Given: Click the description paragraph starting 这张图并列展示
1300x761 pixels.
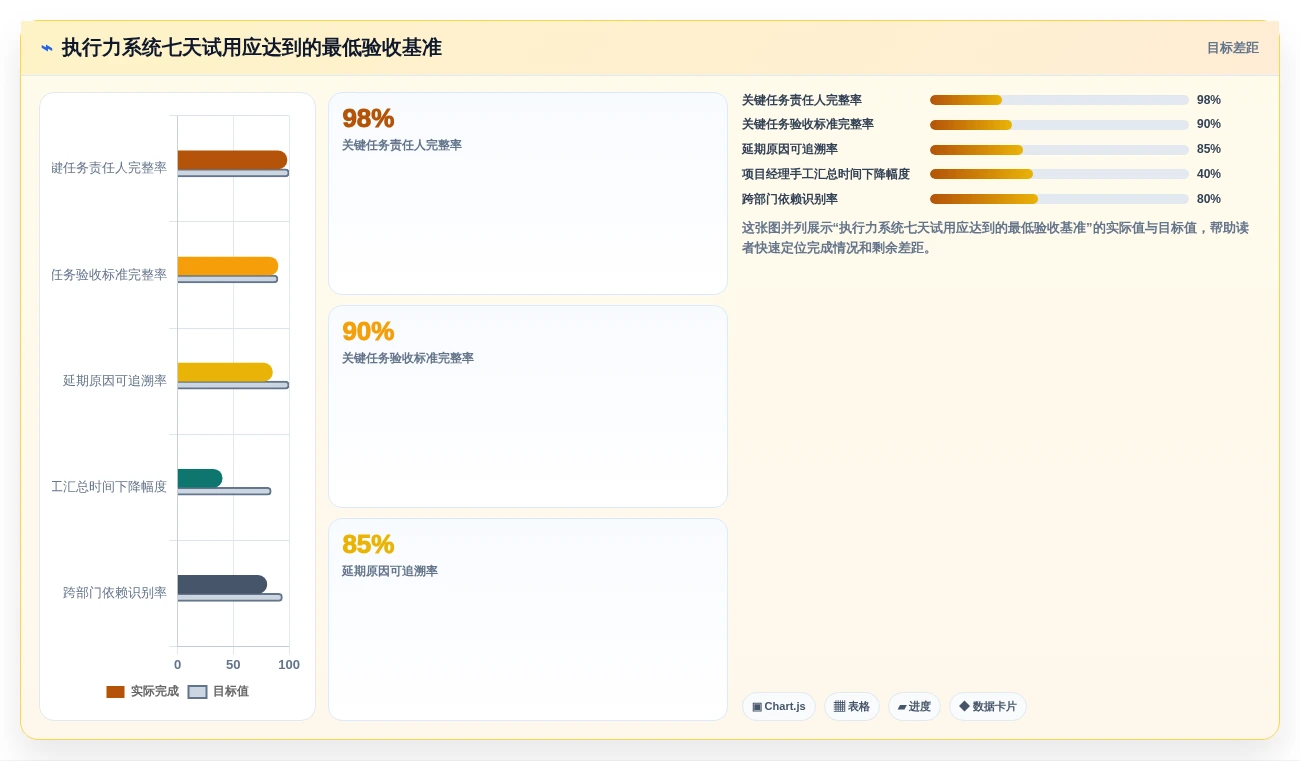Looking at the screenshot, I should click(995, 238).
